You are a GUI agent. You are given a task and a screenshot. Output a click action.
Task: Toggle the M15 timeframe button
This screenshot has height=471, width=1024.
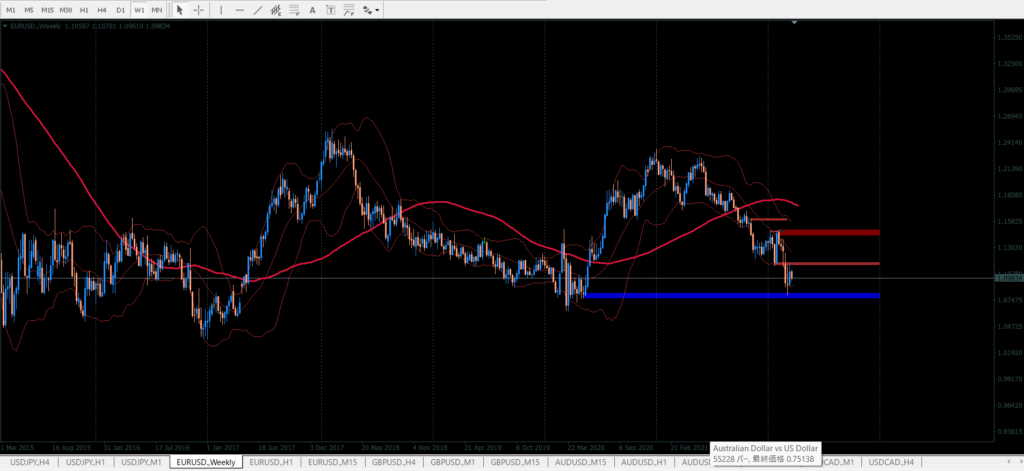tap(47, 10)
